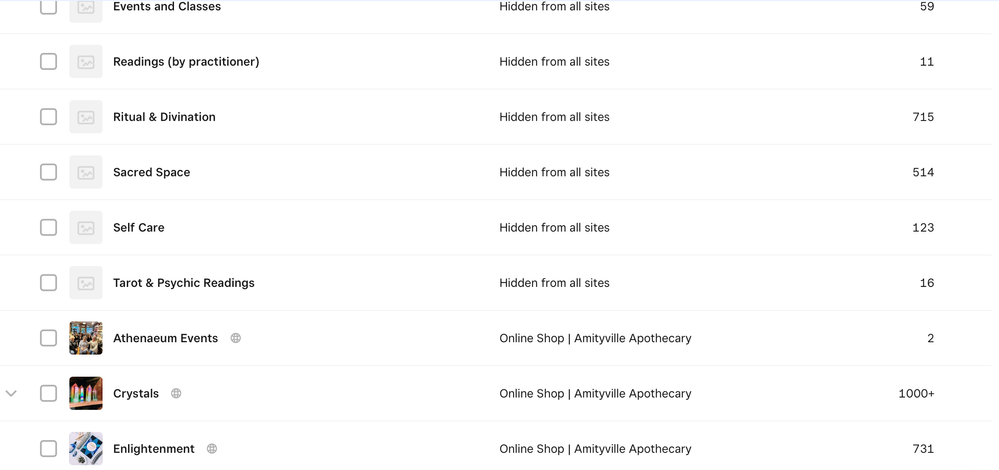The image size is (999, 470).
Task: Click placeholder image icon for Tarot & Psychic Readings
Action: coord(86,283)
